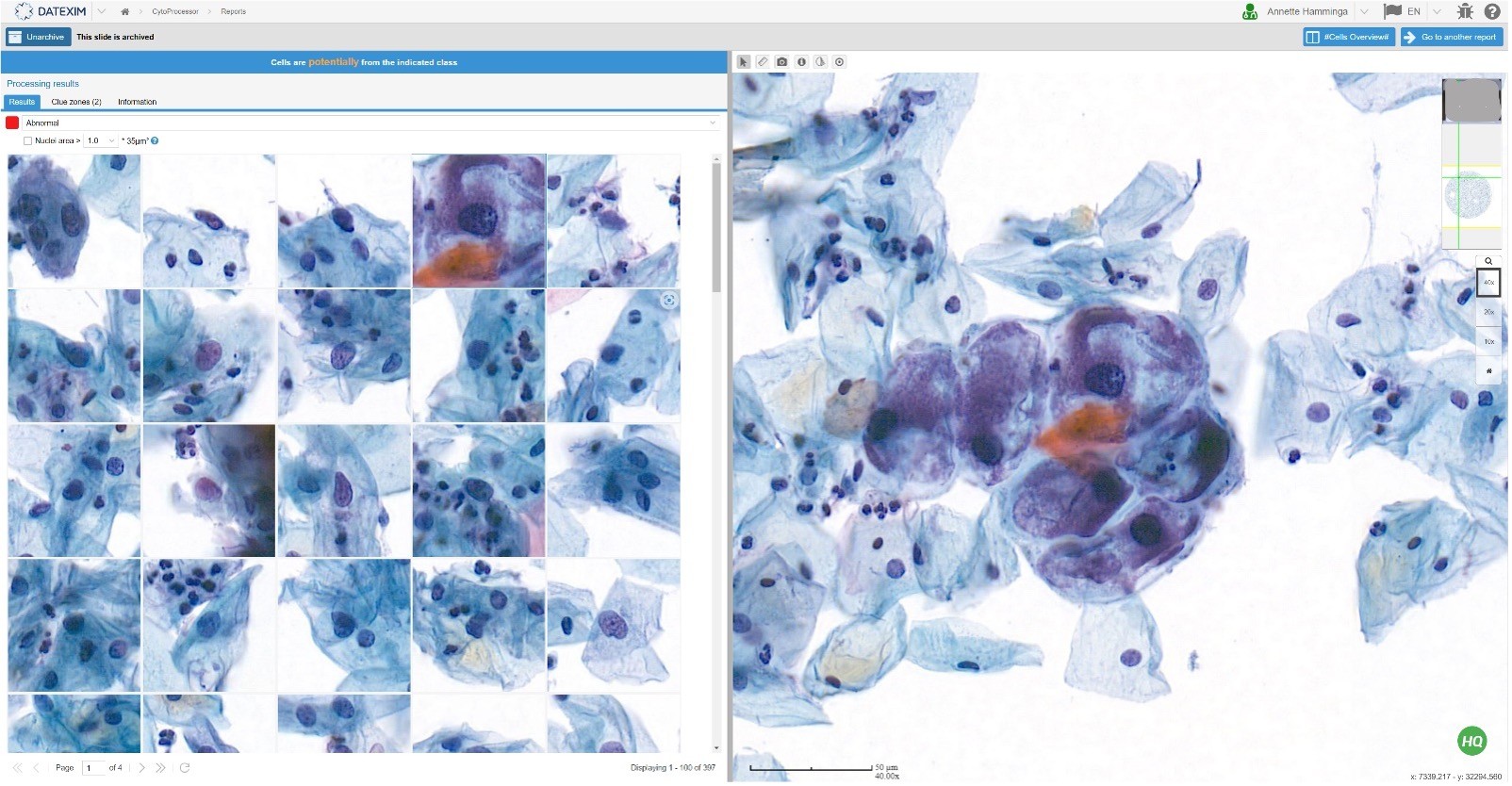Open the CytoProcessor breadcrumb

point(175,12)
